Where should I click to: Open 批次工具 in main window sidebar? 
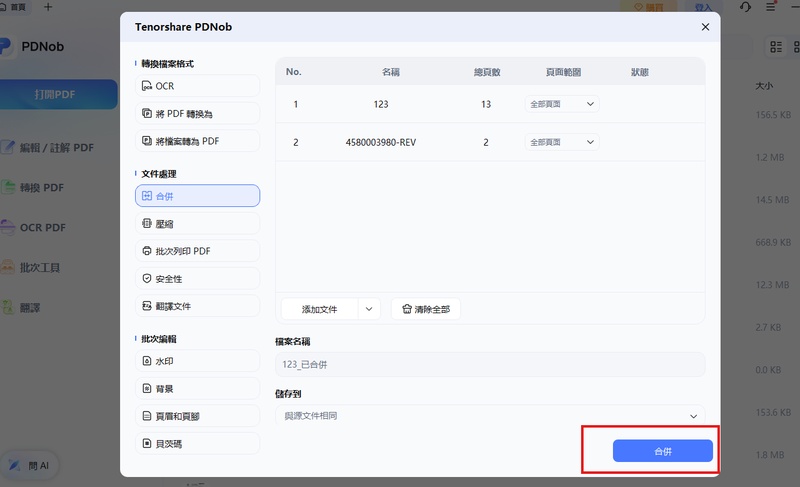(31, 268)
